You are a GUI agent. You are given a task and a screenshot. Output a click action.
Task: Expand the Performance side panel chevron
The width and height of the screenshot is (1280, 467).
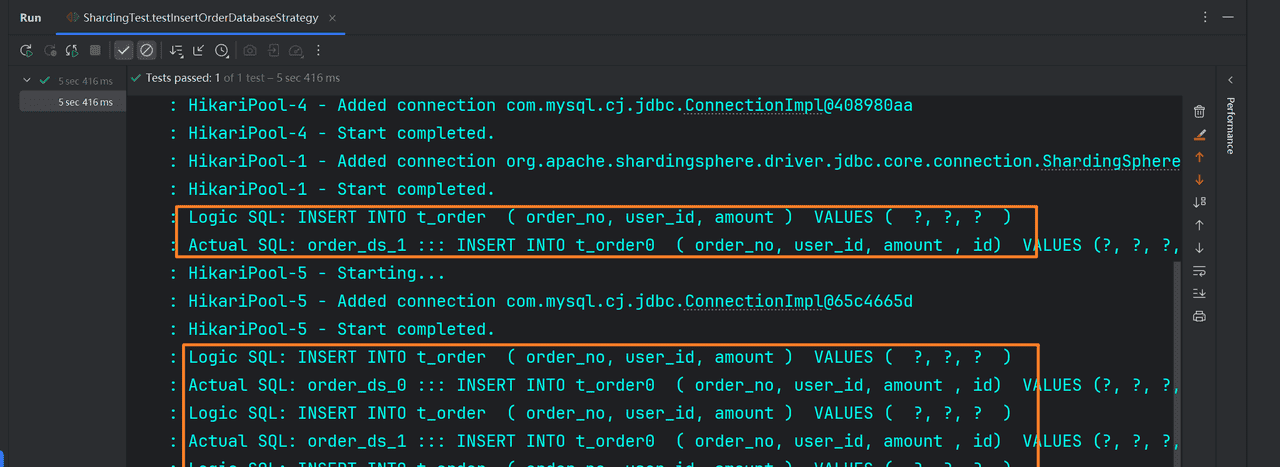(x=1230, y=80)
